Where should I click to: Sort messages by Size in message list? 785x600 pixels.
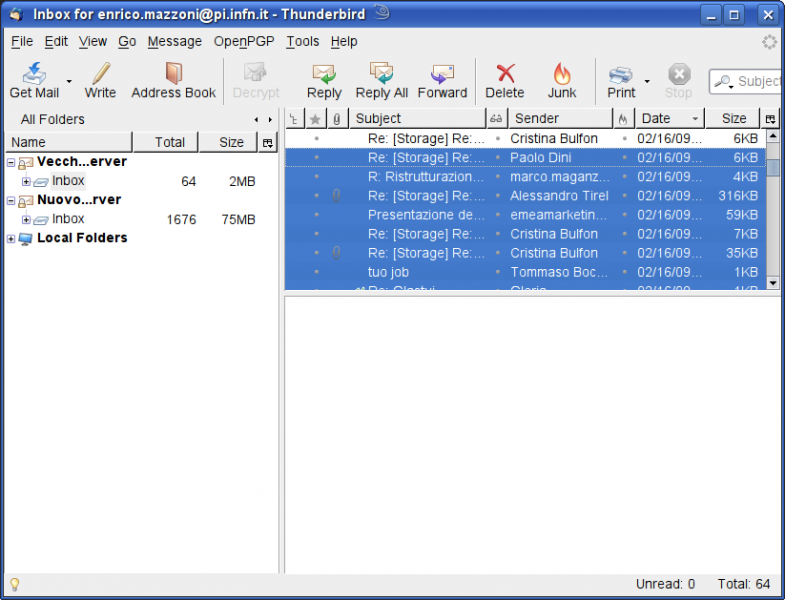pos(733,119)
